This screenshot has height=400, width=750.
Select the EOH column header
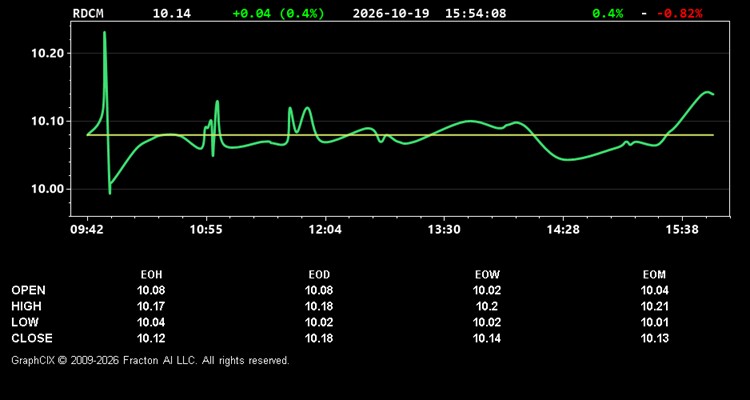tap(151, 275)
